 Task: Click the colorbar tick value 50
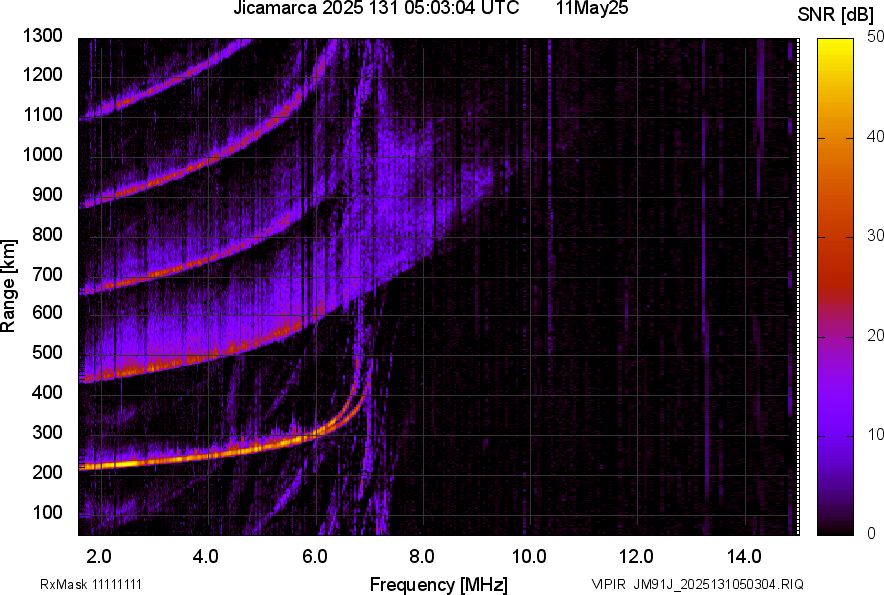[x=875, y=37]
